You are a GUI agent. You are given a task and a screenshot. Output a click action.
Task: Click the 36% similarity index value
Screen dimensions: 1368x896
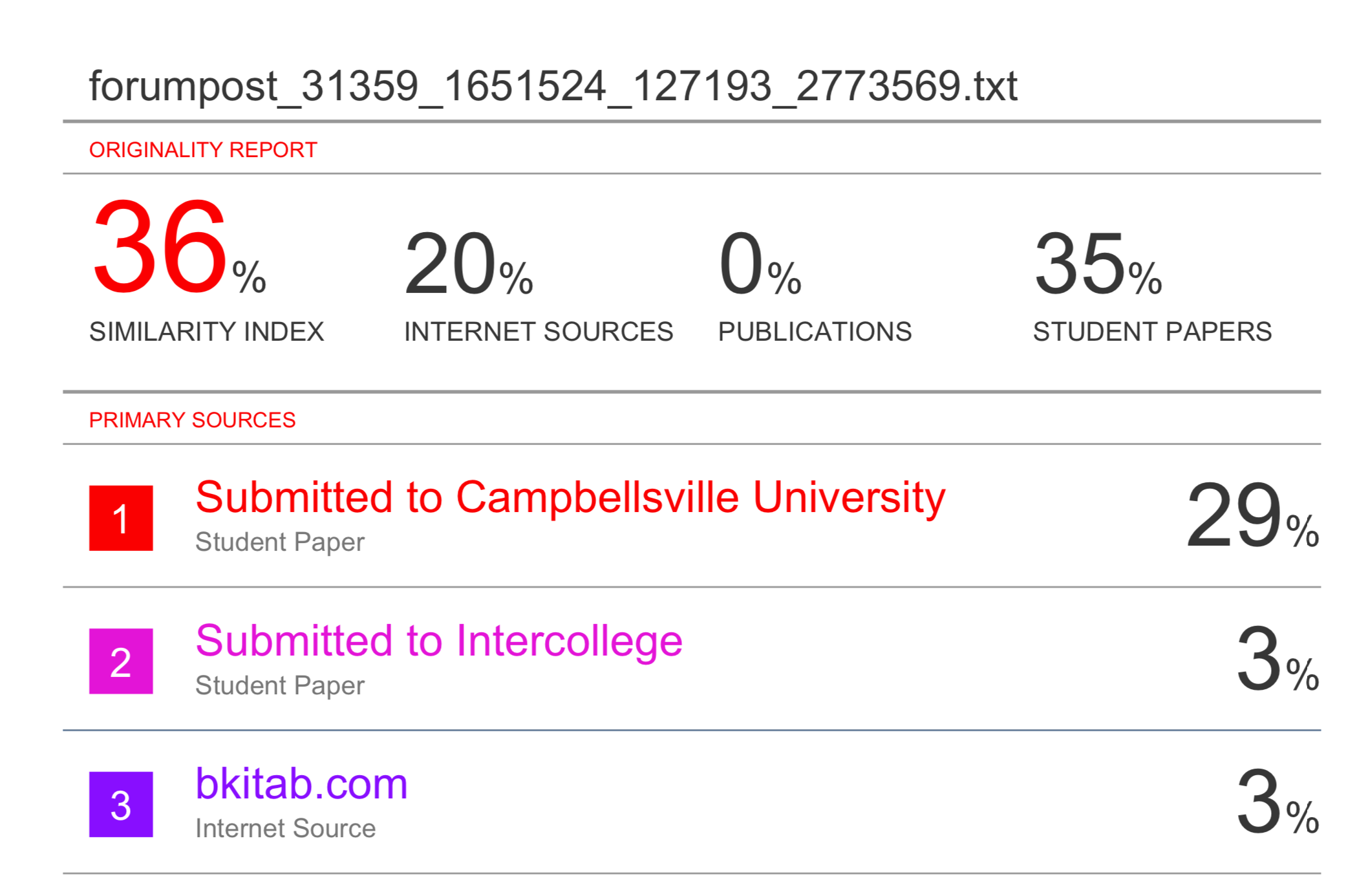coord(178,248)
